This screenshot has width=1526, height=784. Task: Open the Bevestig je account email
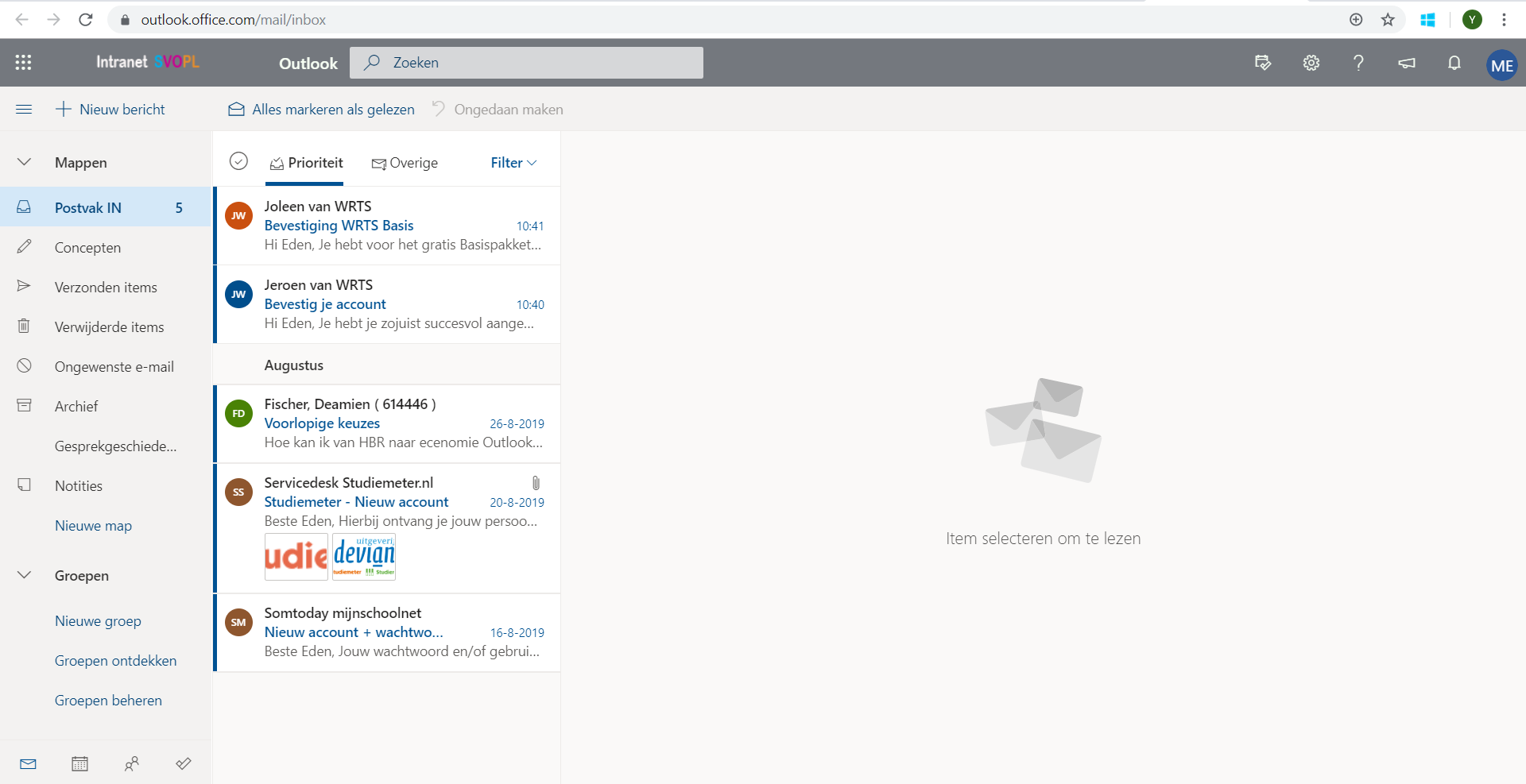point(388,304)
